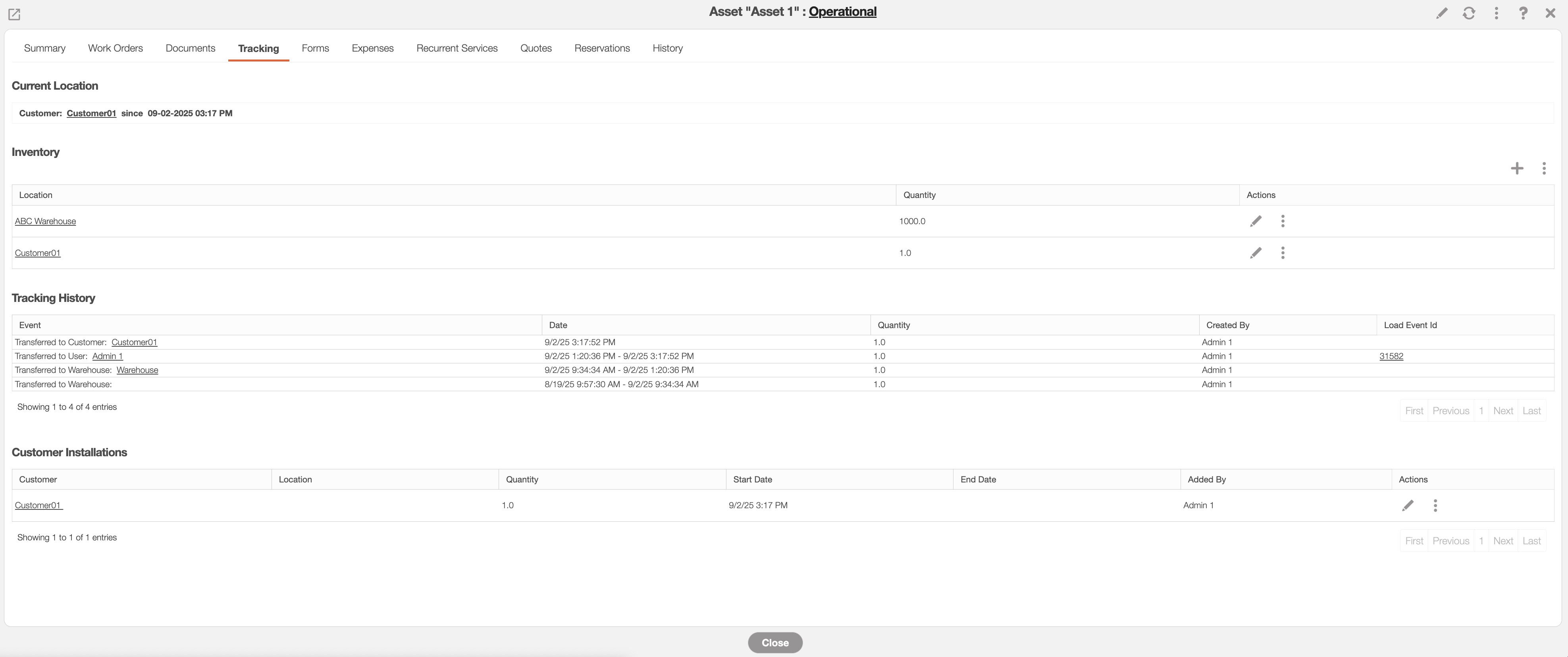Screen dimensions: 1568x657
Task: Open the ABC Warehouse location link
Action: pyautogui.click(x=45, y=221)
